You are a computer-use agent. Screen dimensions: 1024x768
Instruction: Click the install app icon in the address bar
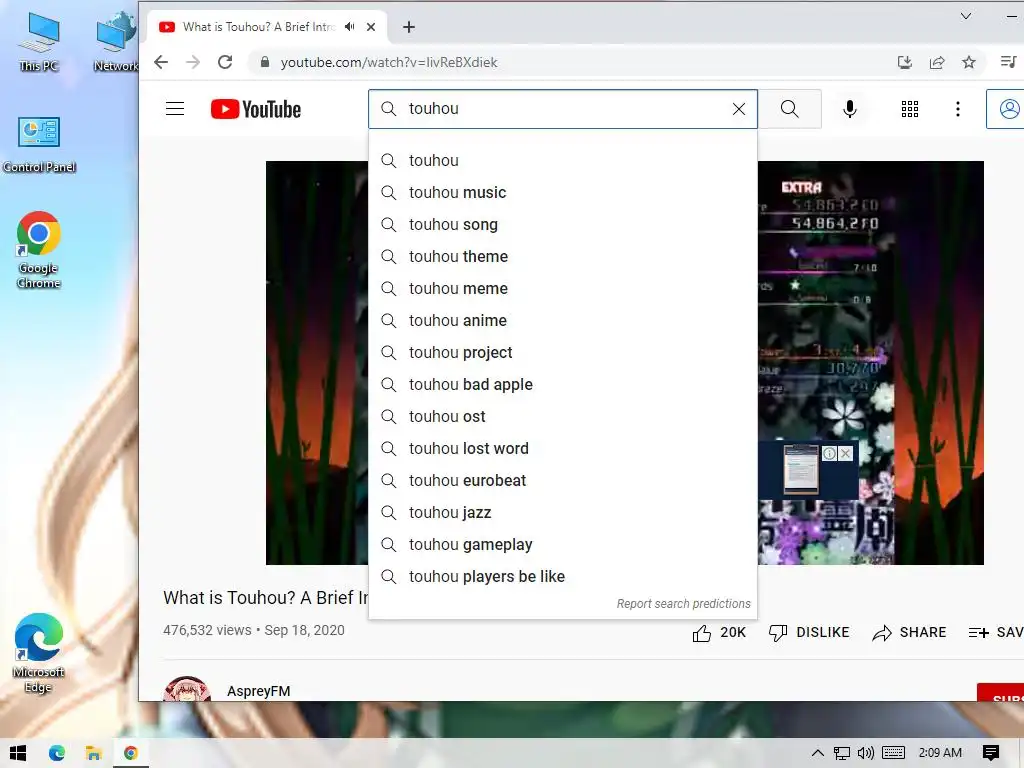coord(904,62)
